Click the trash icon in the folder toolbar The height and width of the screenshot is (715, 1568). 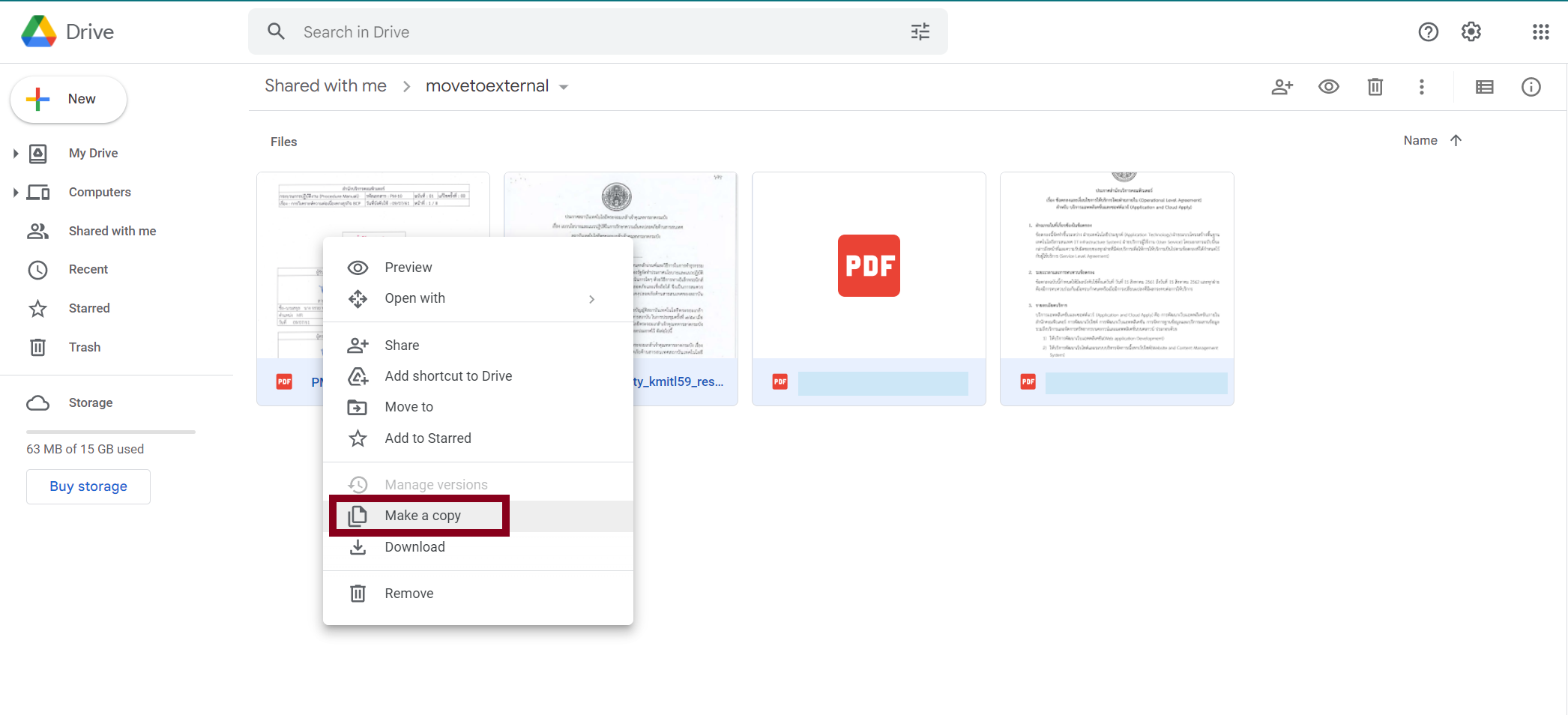[x=1375, y=87]
